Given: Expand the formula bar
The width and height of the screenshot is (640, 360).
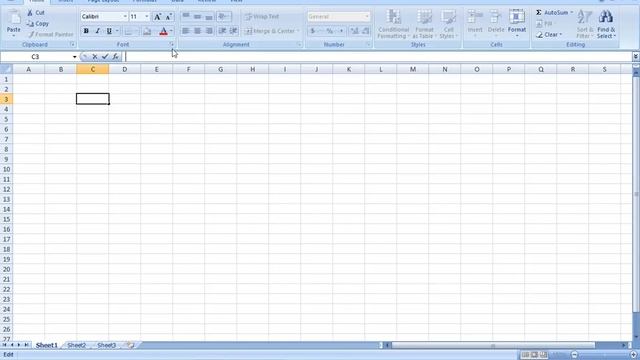Looking at the screenshot, I should [x=636, y=57].
